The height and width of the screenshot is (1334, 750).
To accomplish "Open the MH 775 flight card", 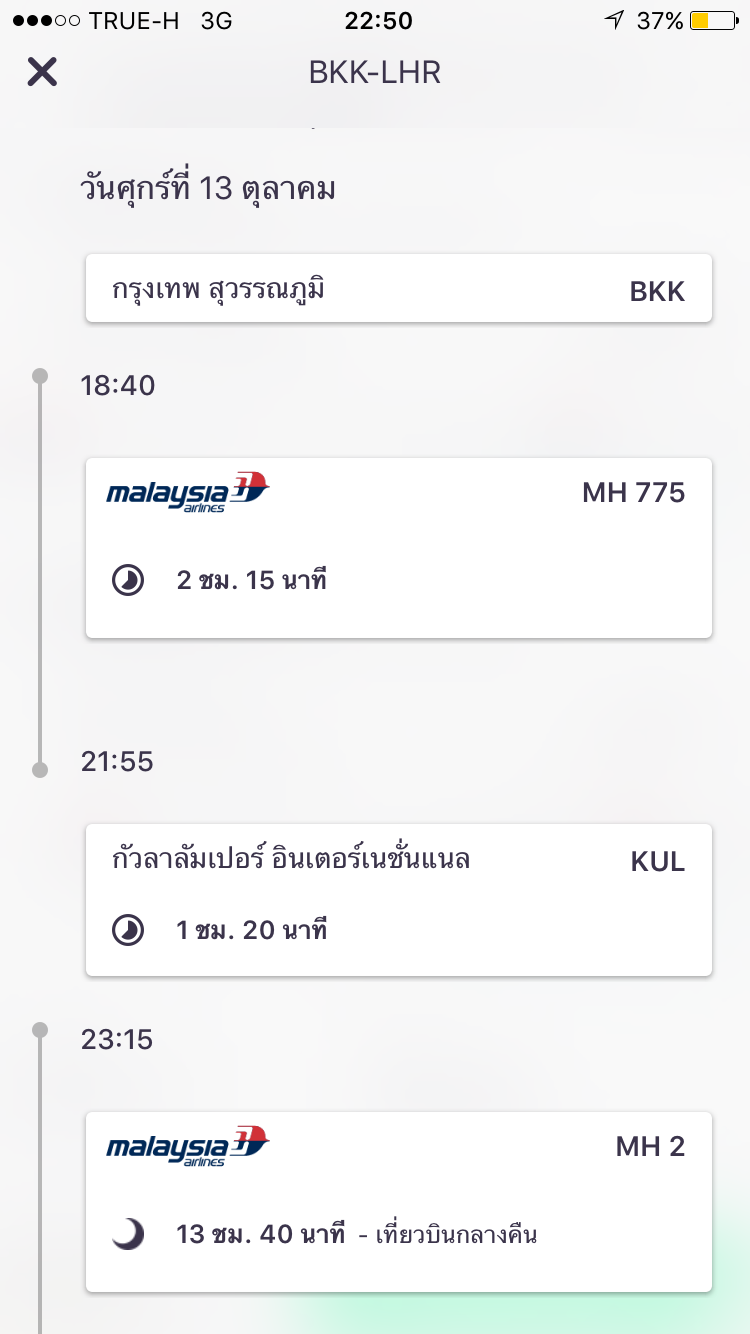I will 398,547.
